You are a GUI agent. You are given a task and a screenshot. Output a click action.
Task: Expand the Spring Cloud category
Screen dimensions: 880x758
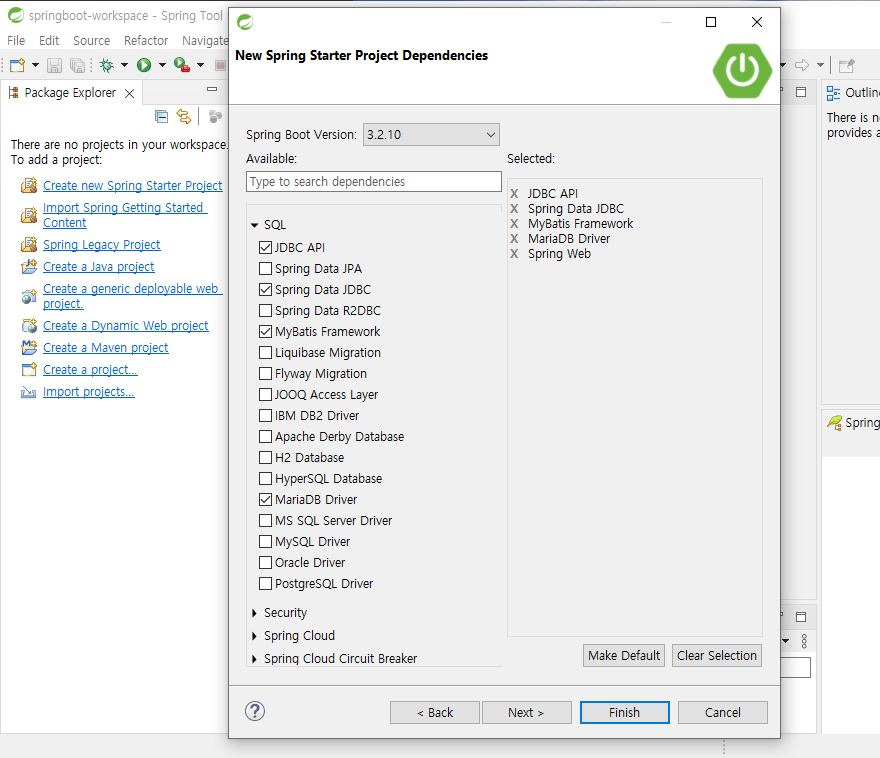[254, 636]
